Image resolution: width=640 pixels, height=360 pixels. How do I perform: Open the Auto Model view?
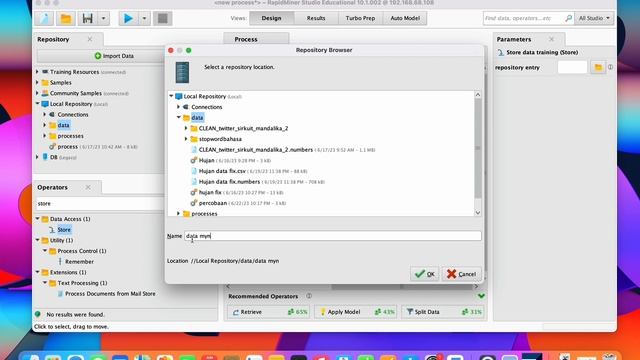405,18
